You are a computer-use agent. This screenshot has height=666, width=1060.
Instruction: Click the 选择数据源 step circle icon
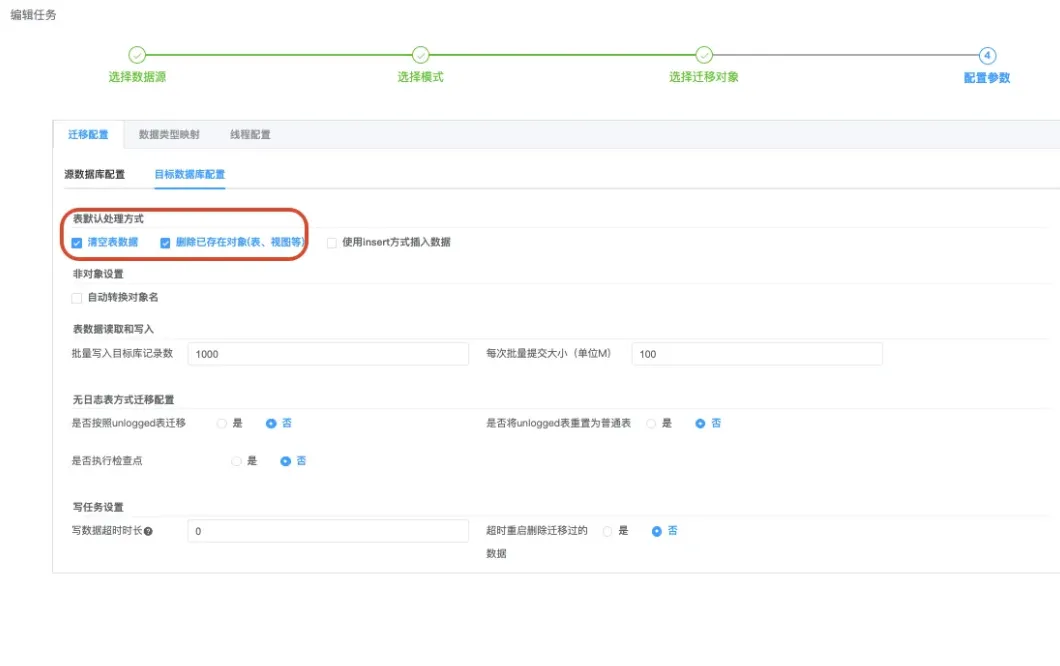point(137,55)
